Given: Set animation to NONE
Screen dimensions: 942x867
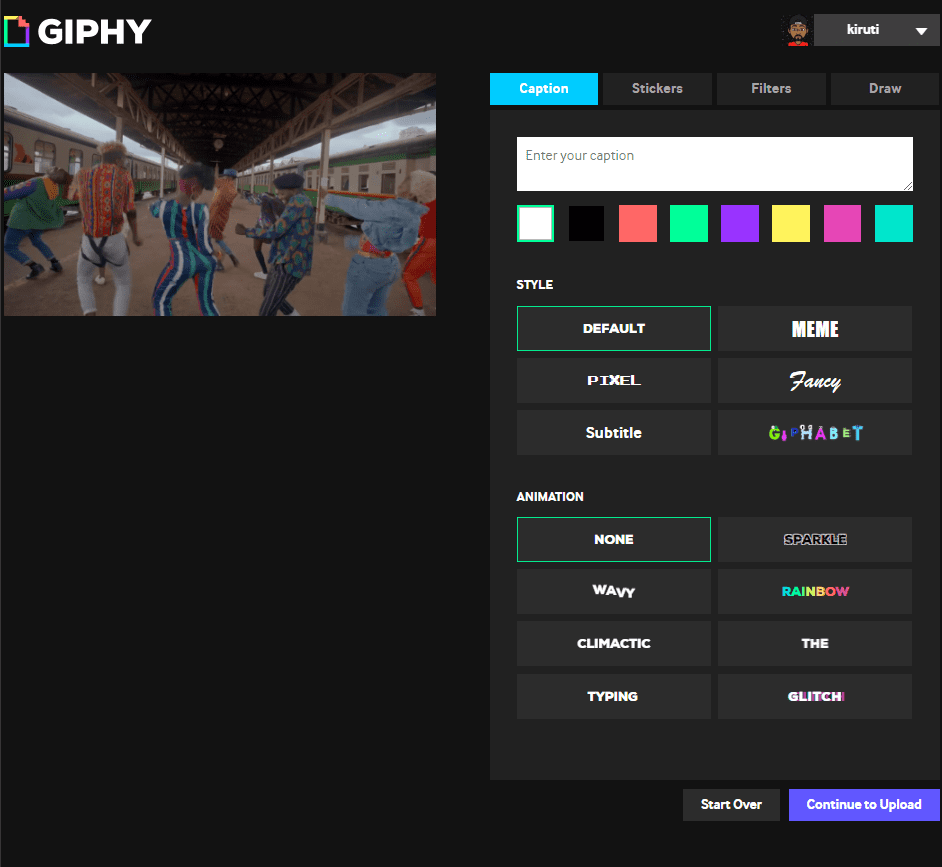Looking at the screenshot, I should click(613, 540).
